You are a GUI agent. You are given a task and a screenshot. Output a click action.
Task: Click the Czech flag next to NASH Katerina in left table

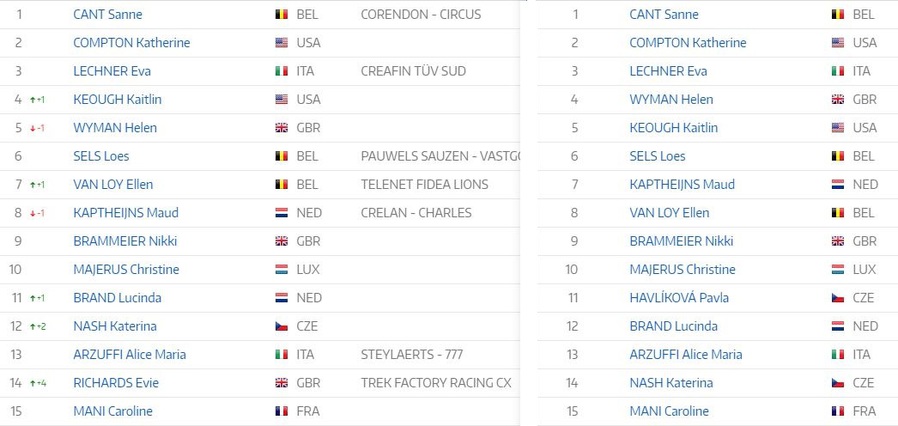pyautogui.click(x=281, y=326)
